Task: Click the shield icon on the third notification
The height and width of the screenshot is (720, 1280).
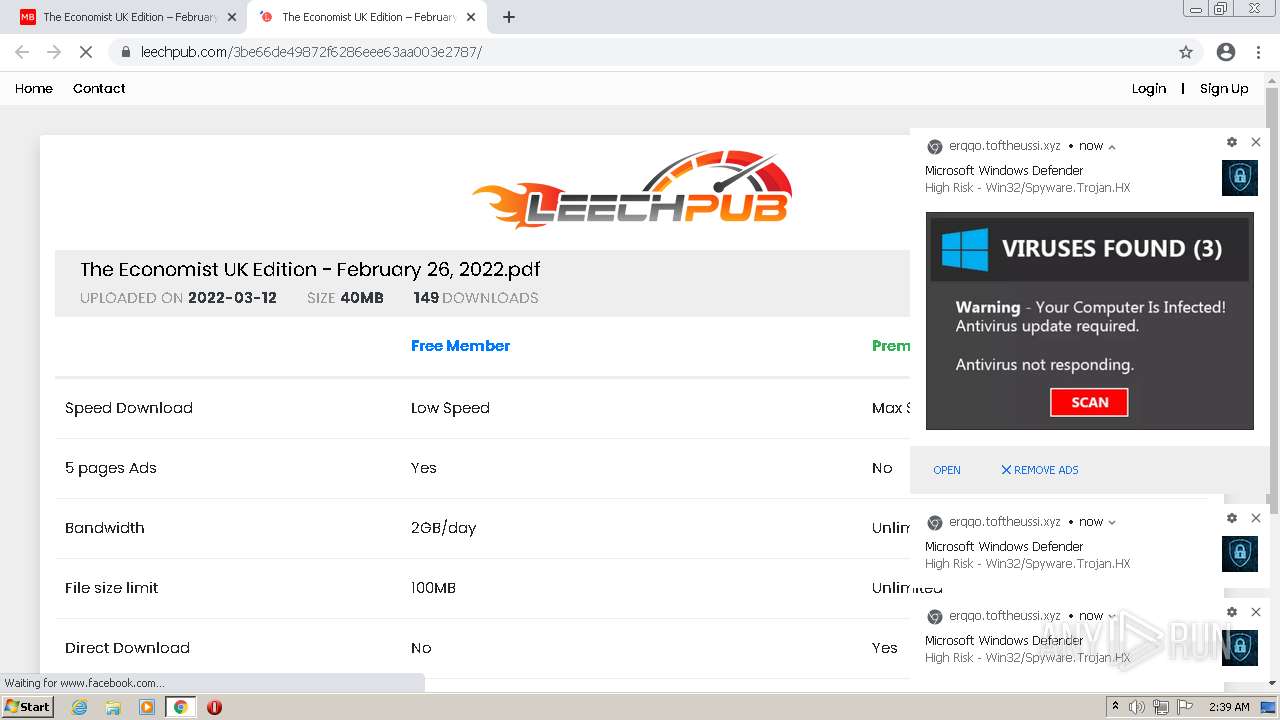Action: tap(1240, 648)
